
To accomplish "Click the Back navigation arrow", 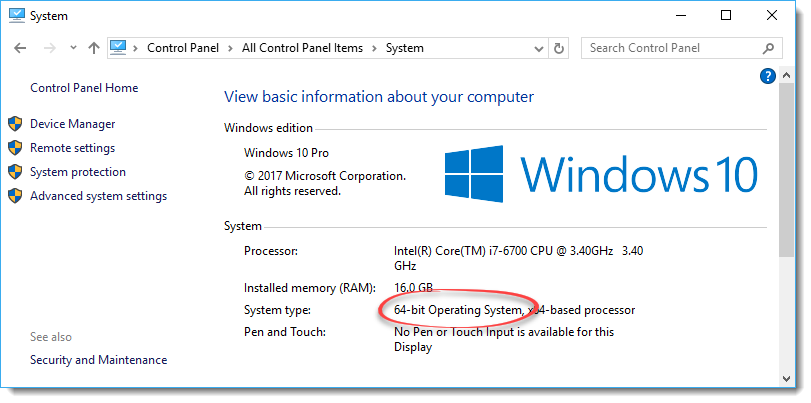I will coord(20,48).
